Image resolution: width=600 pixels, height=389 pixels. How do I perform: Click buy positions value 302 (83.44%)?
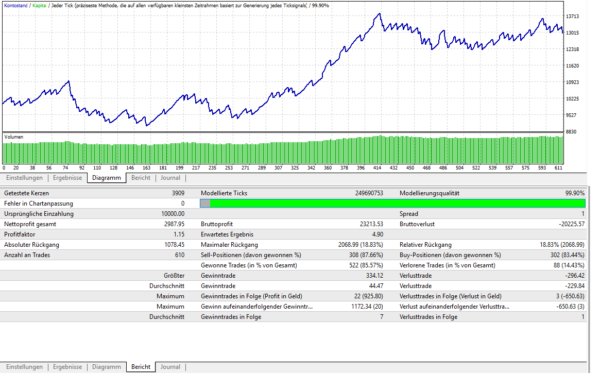[567, 255]
